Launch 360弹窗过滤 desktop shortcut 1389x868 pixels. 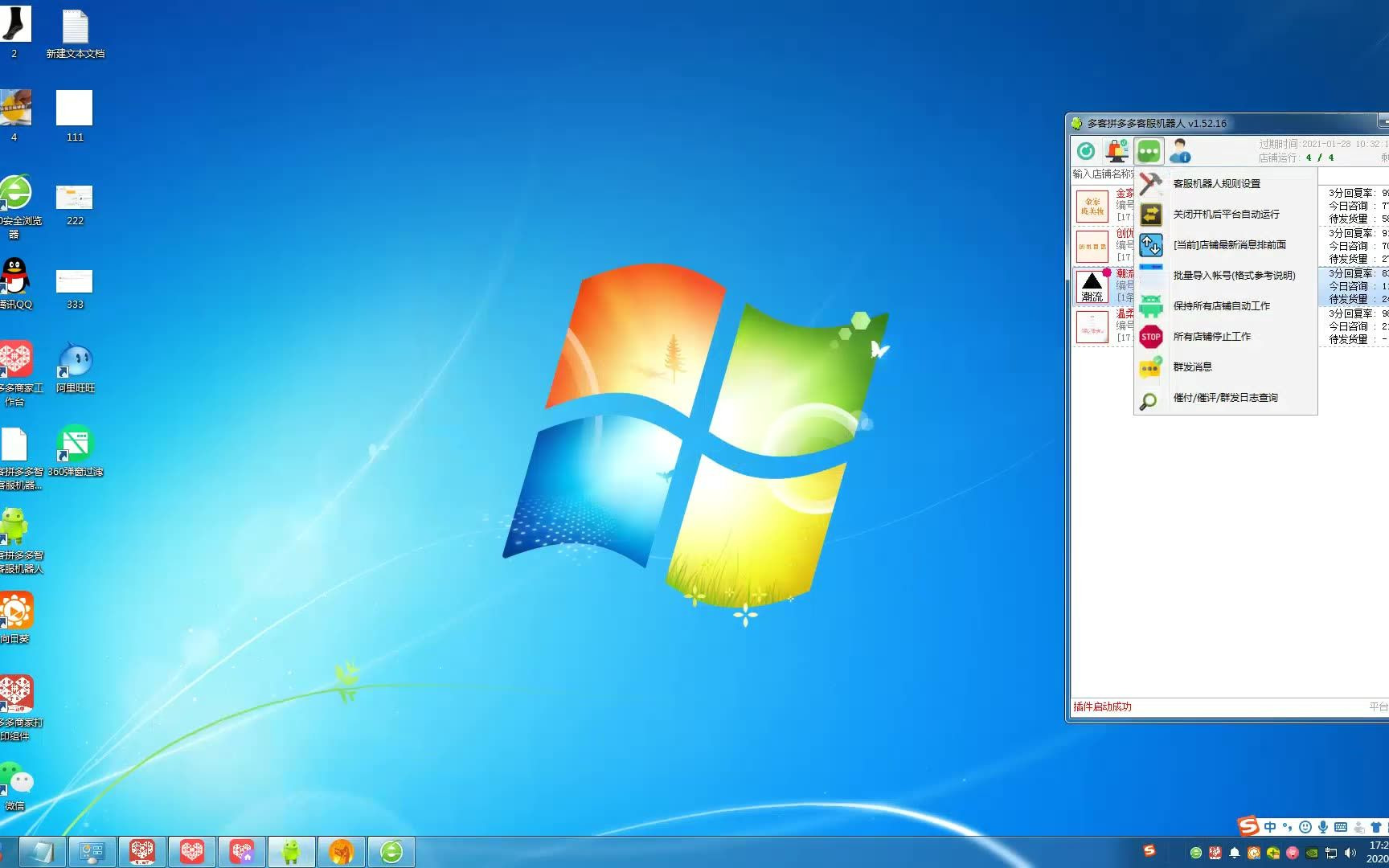(x=76, y=450)
